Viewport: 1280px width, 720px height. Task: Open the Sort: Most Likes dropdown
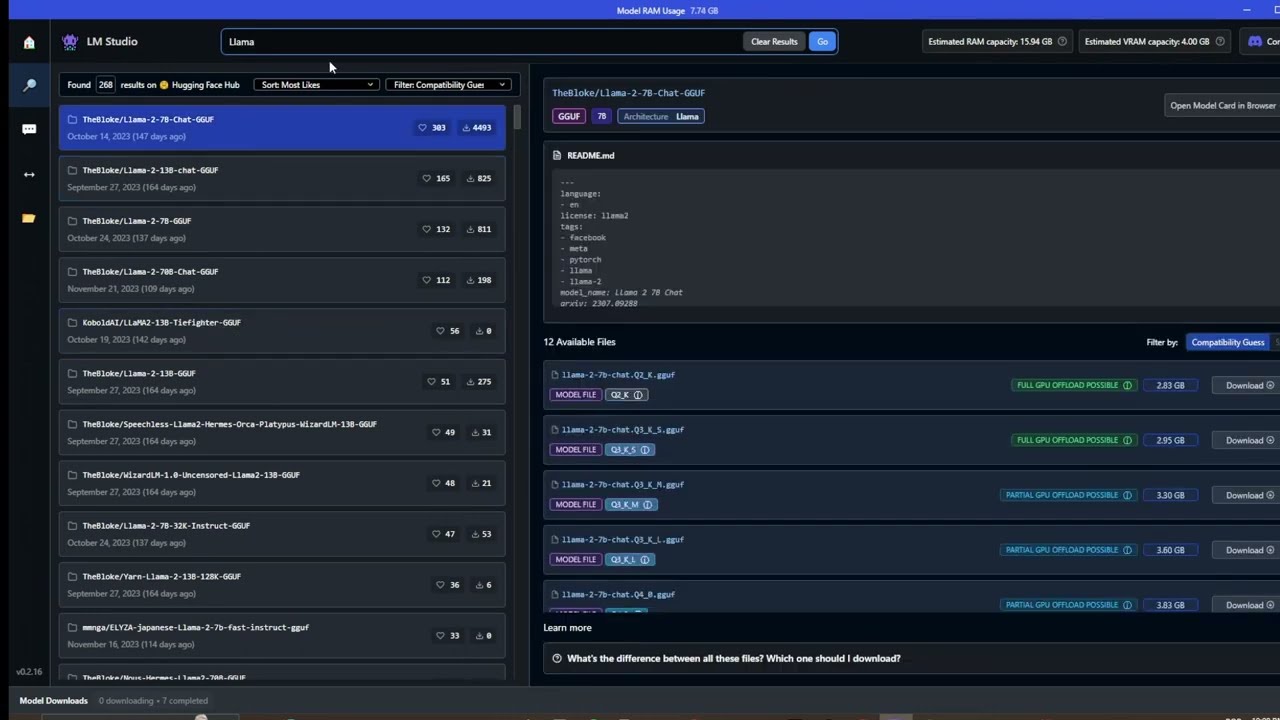316,85
